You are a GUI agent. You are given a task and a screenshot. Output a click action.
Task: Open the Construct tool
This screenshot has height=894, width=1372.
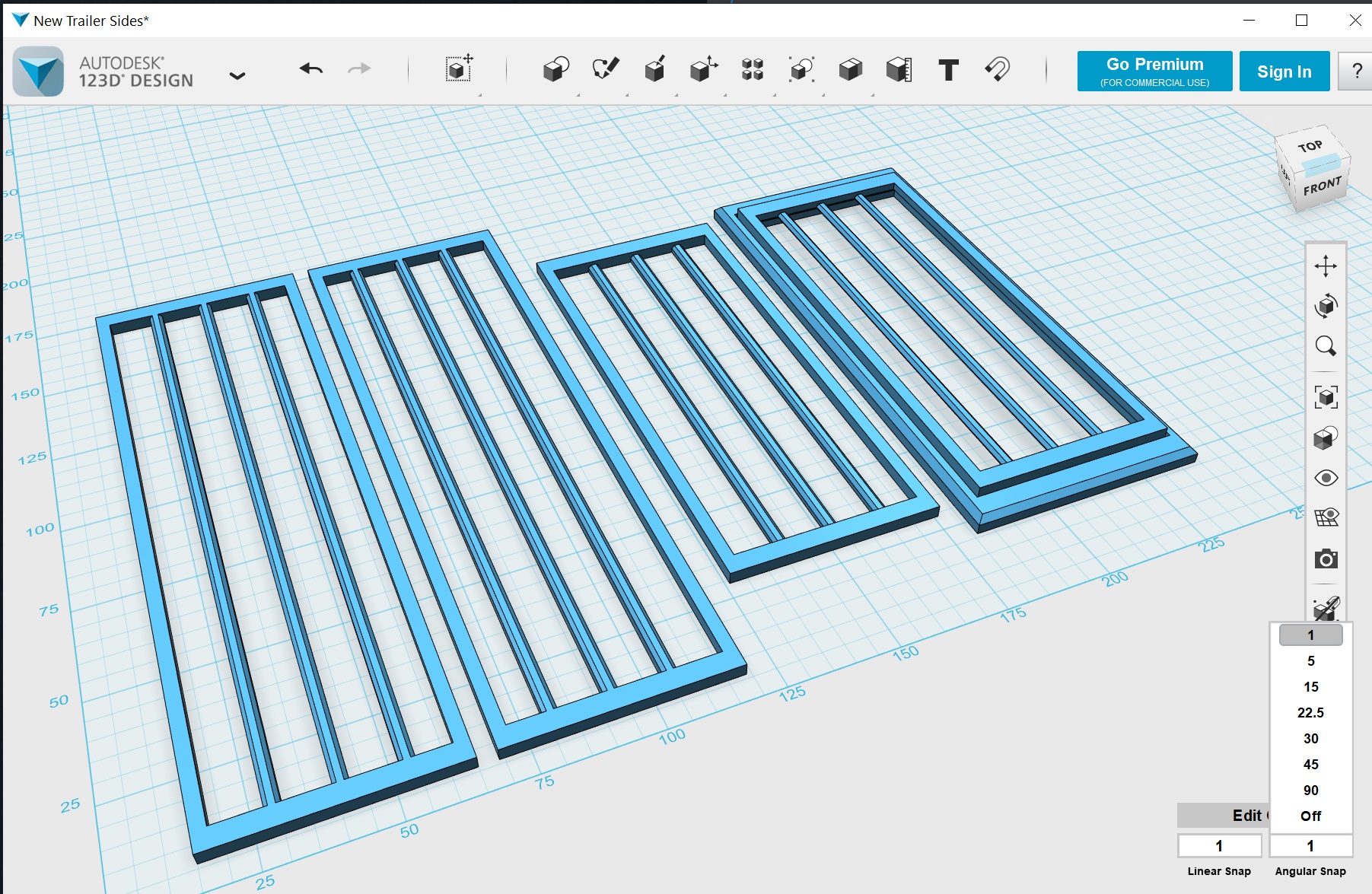654,70
